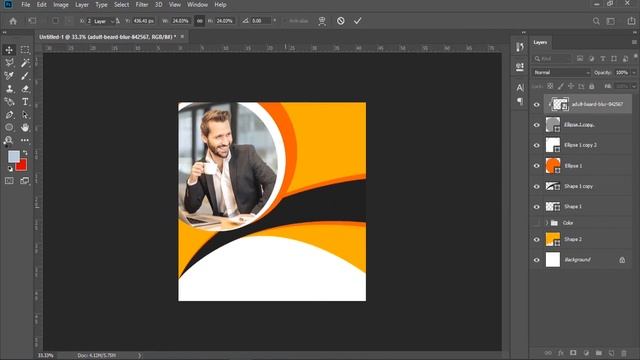Open the Fill slider dropdown arrow
This screenshot has height=360, width=640.
point(634,86)
